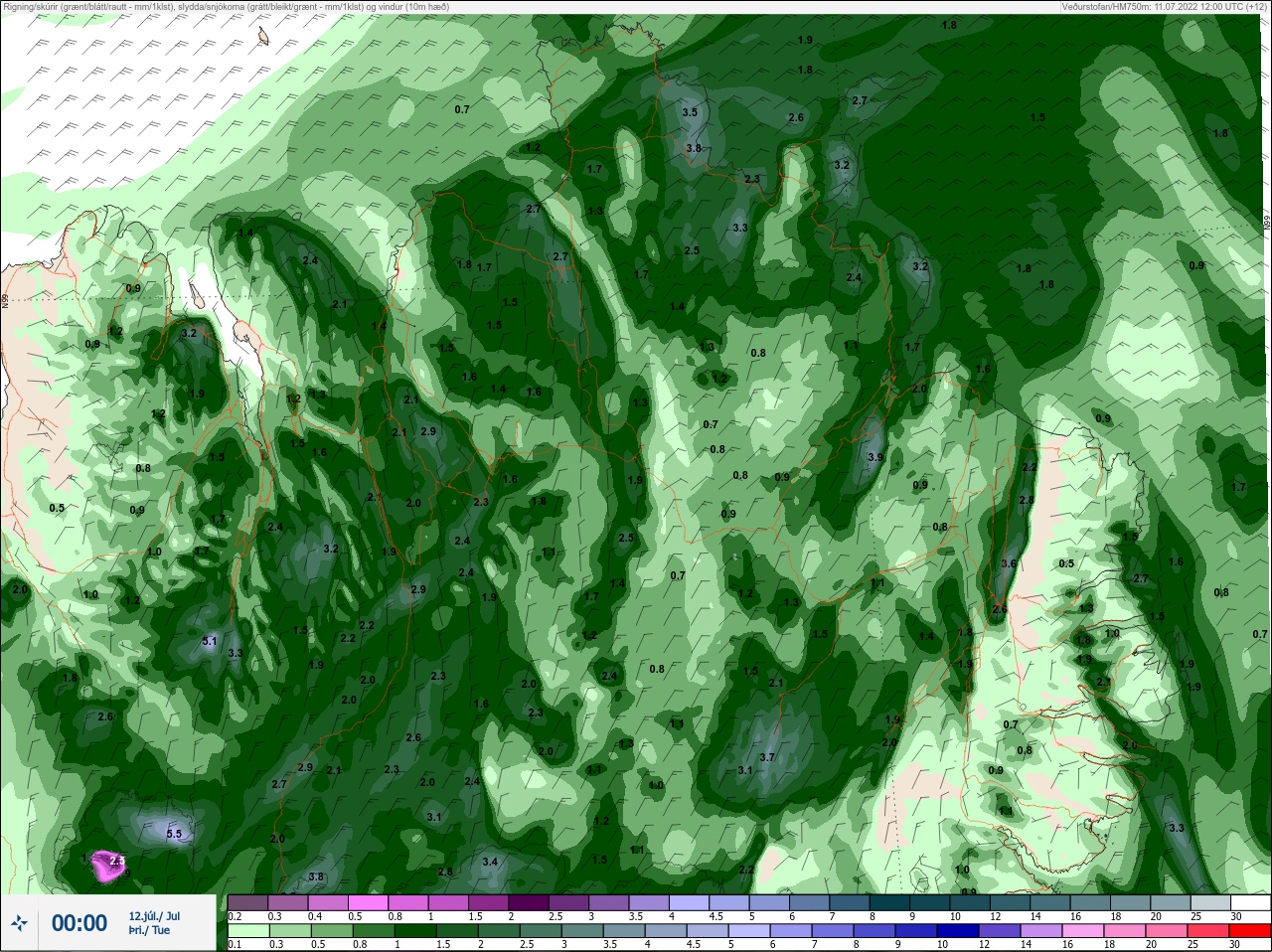1272x952 pixels.
Task: Pick the light pink 16 swatch, lower legend
Action: [x=1085, y=931]
